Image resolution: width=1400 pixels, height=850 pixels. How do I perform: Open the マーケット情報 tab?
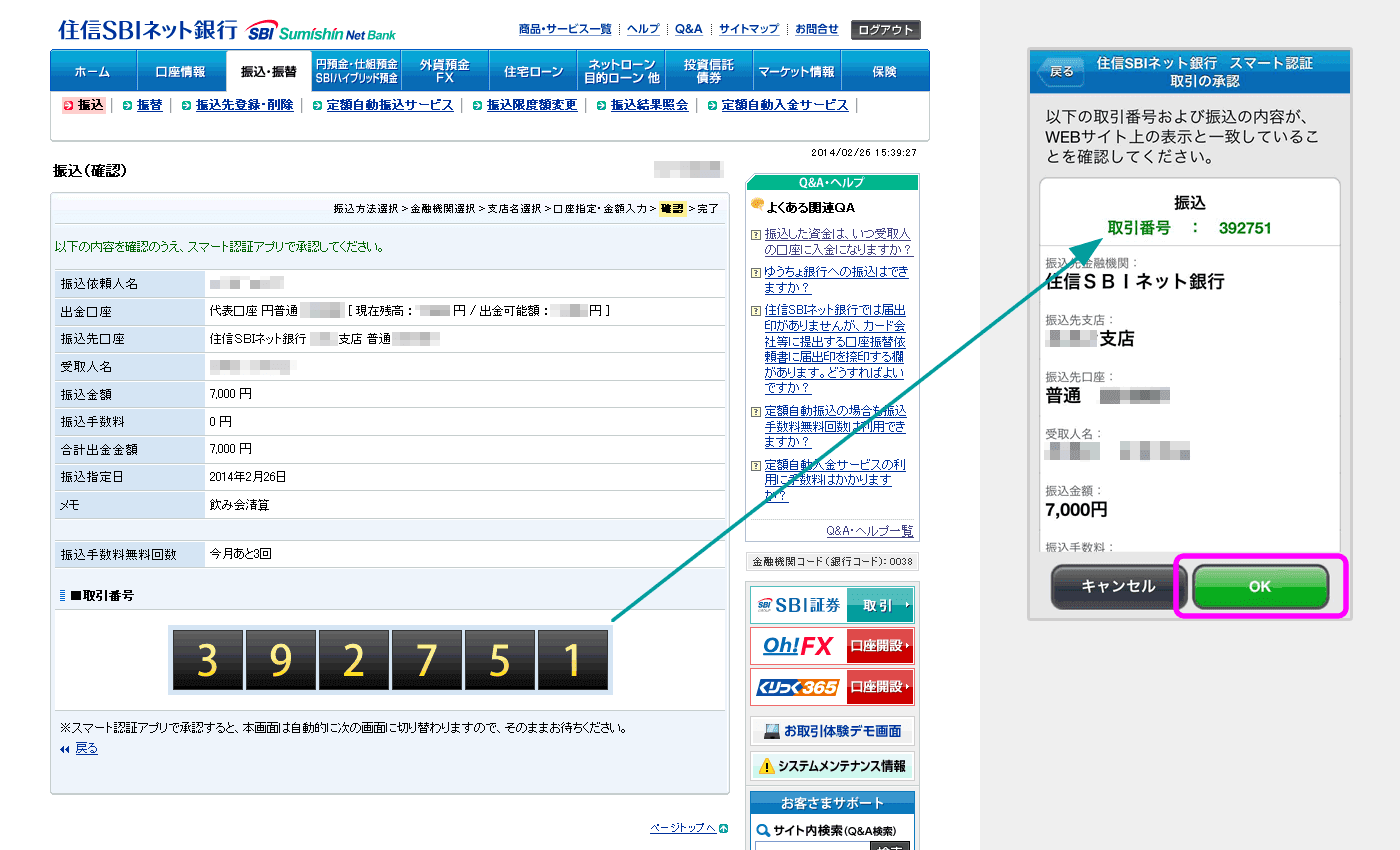pyautogui.click(x=797, y=72)
